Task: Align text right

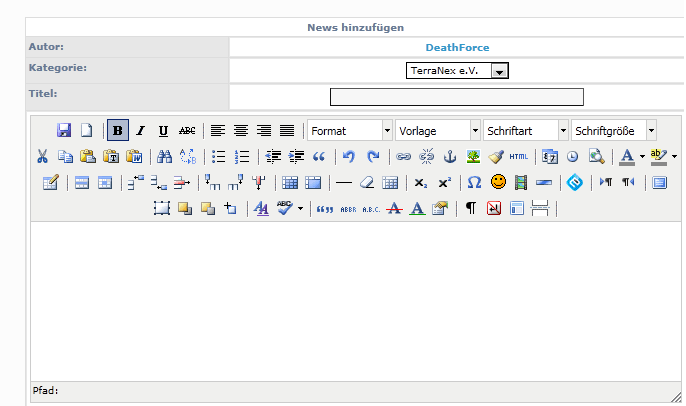Action: pyautogui.click(x=264, y=130)
